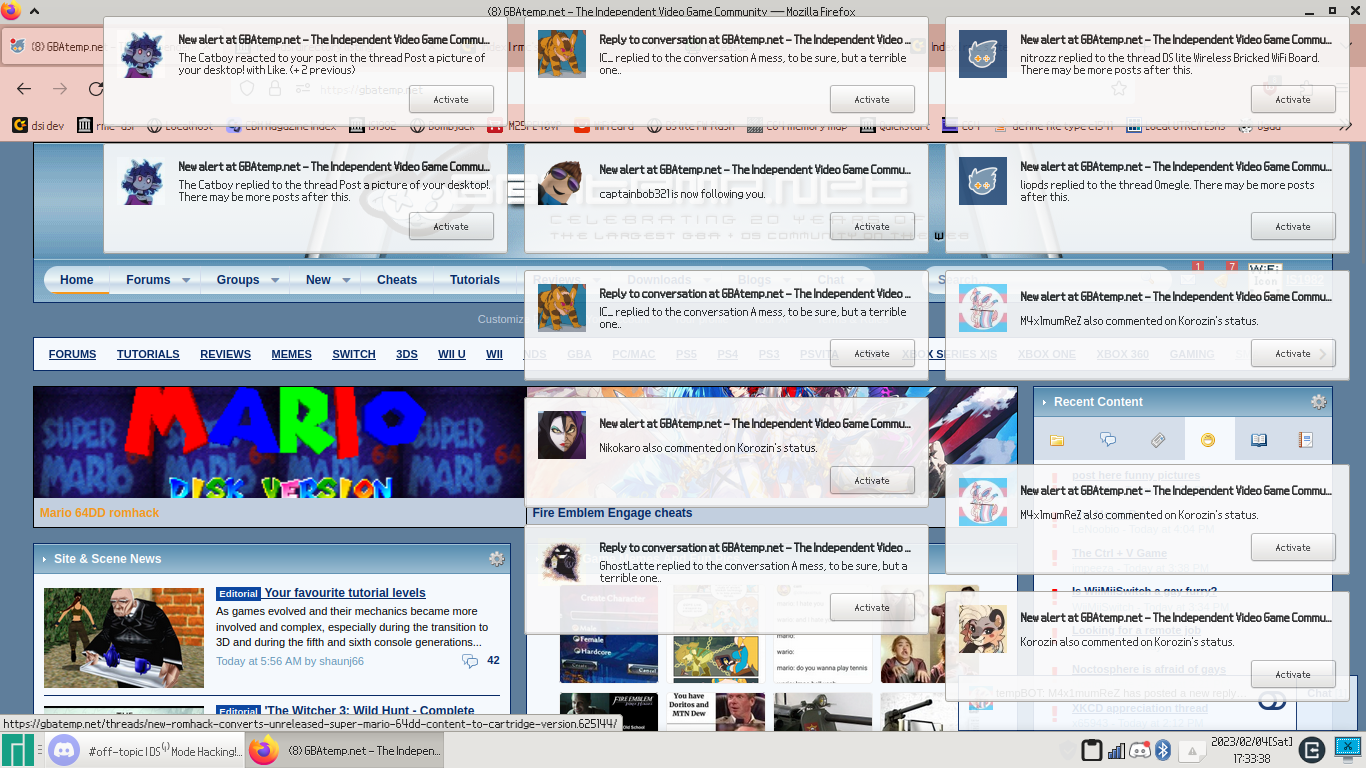Open the Tutorials nav tab
1366x768 pixels.
(475, 280)
